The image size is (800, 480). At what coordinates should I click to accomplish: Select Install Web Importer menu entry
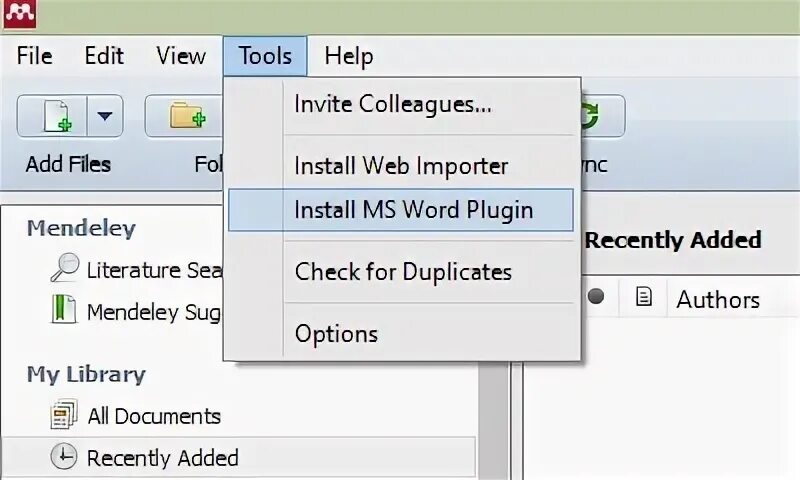(x=401, y=166)
